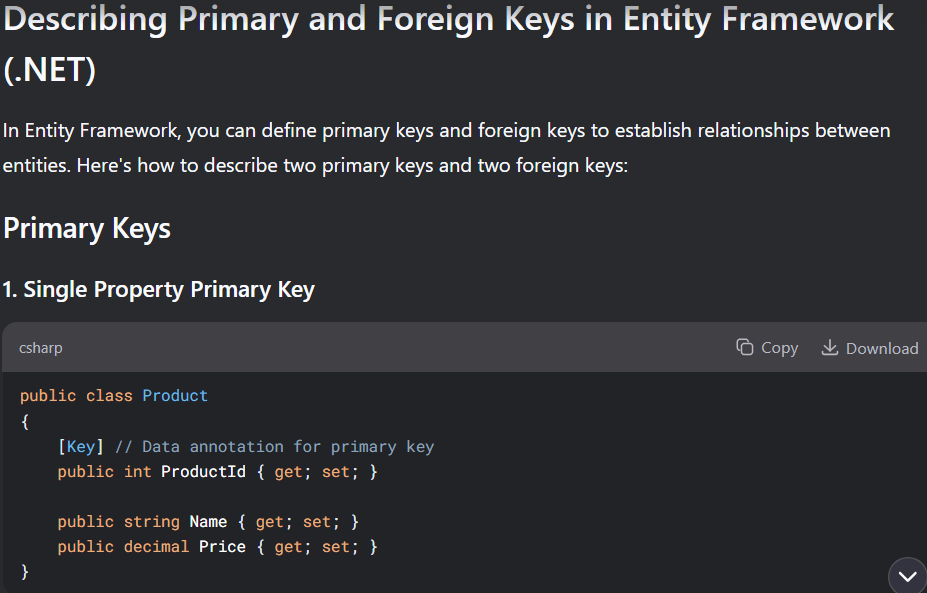Click the introductory paragraph about relationships

click(x=446, y=148)
